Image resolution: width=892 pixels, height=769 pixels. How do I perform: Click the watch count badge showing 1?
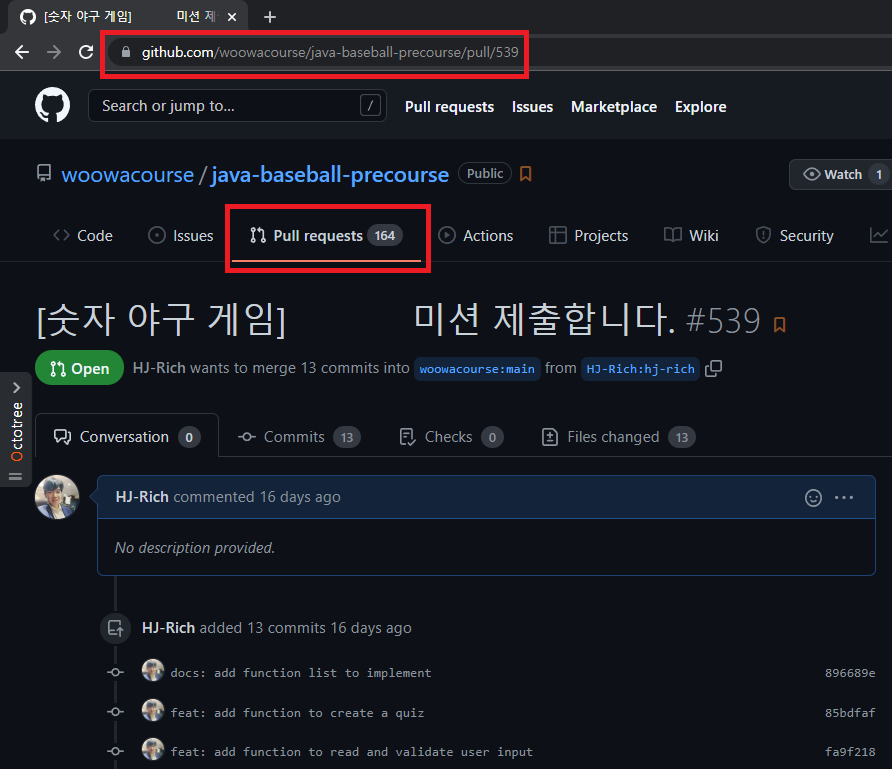pos(879,174)
